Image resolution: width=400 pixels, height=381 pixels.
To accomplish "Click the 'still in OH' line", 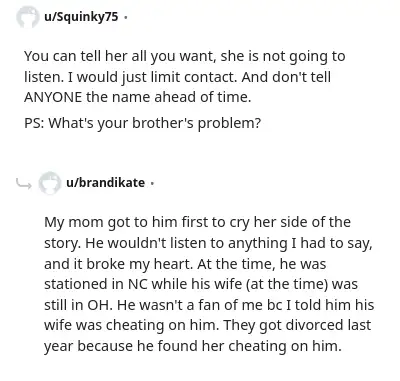I will click(x=209, y=305).
